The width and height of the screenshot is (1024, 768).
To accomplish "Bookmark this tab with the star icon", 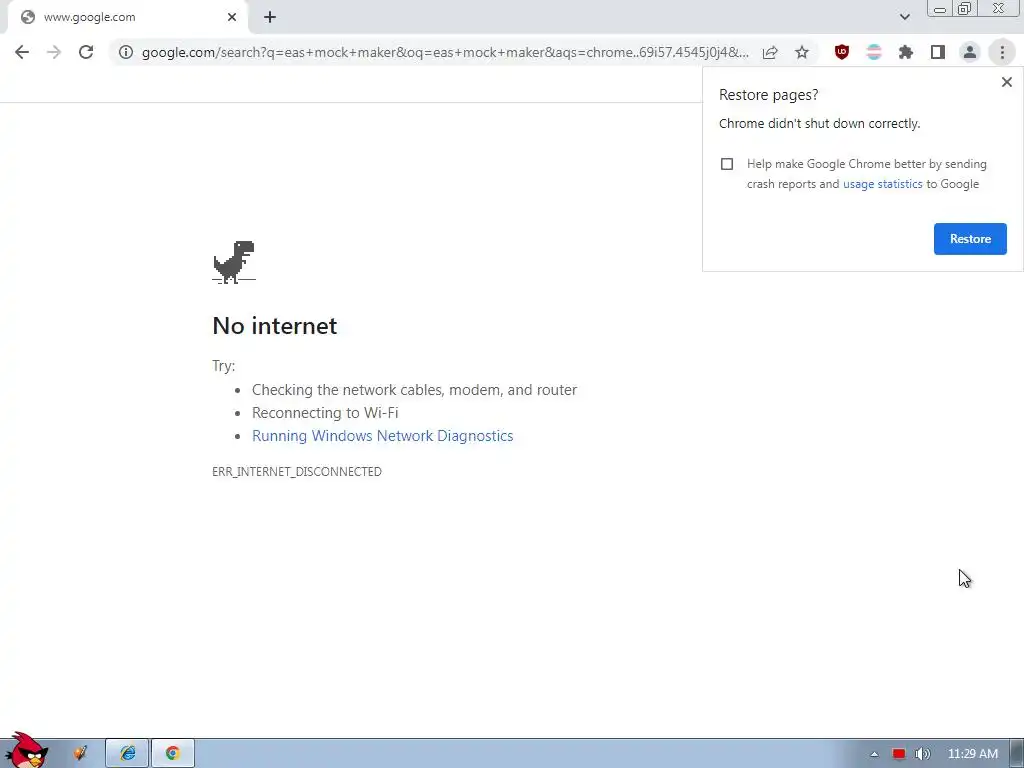I will click(802, 52).
